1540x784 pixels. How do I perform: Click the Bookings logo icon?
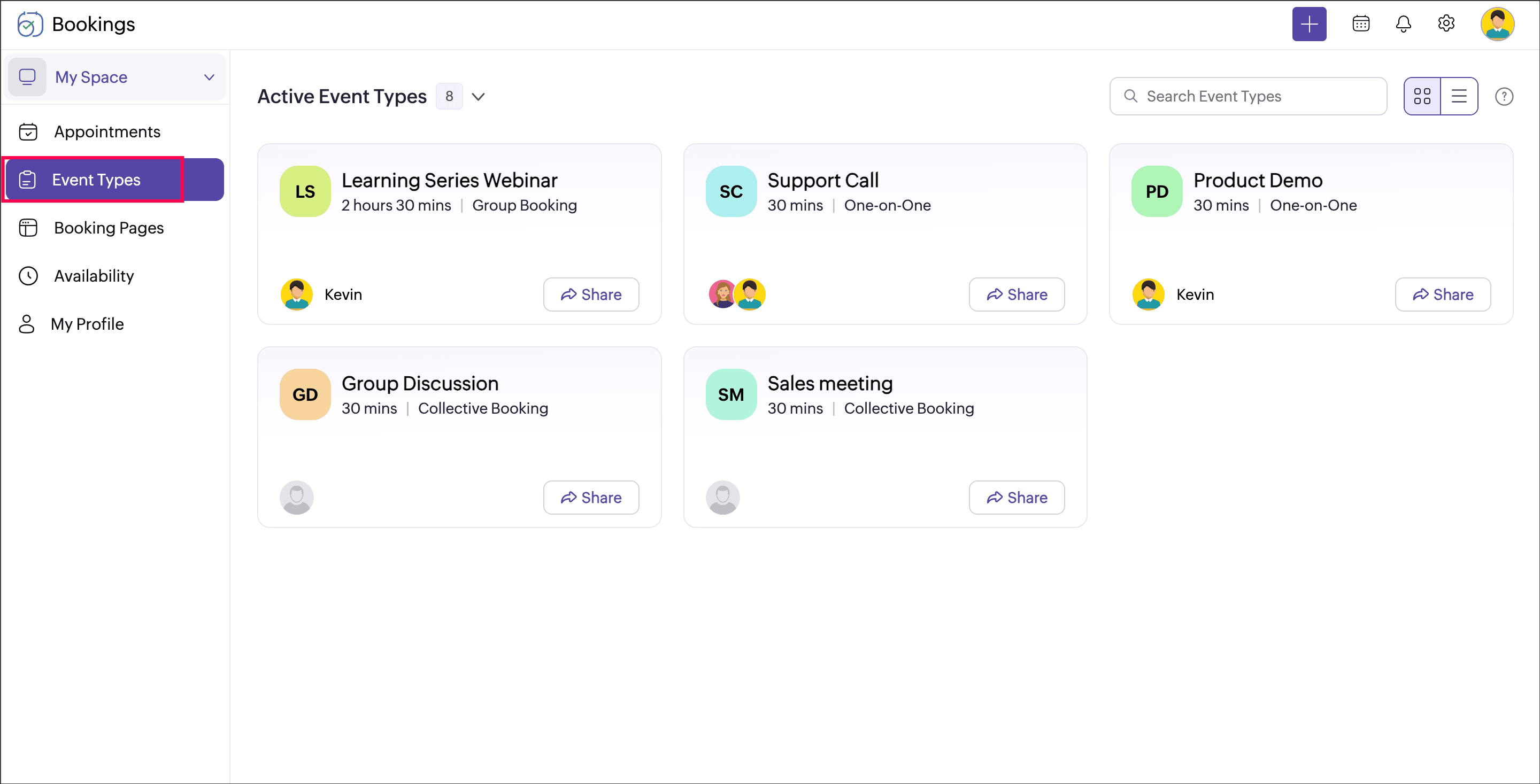(29, 25)
